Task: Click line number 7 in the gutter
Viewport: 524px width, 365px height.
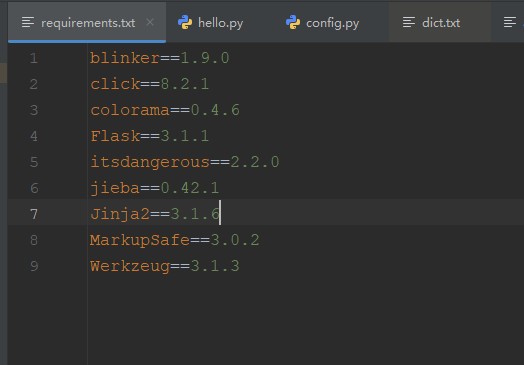Action: (x=34, y=214)
